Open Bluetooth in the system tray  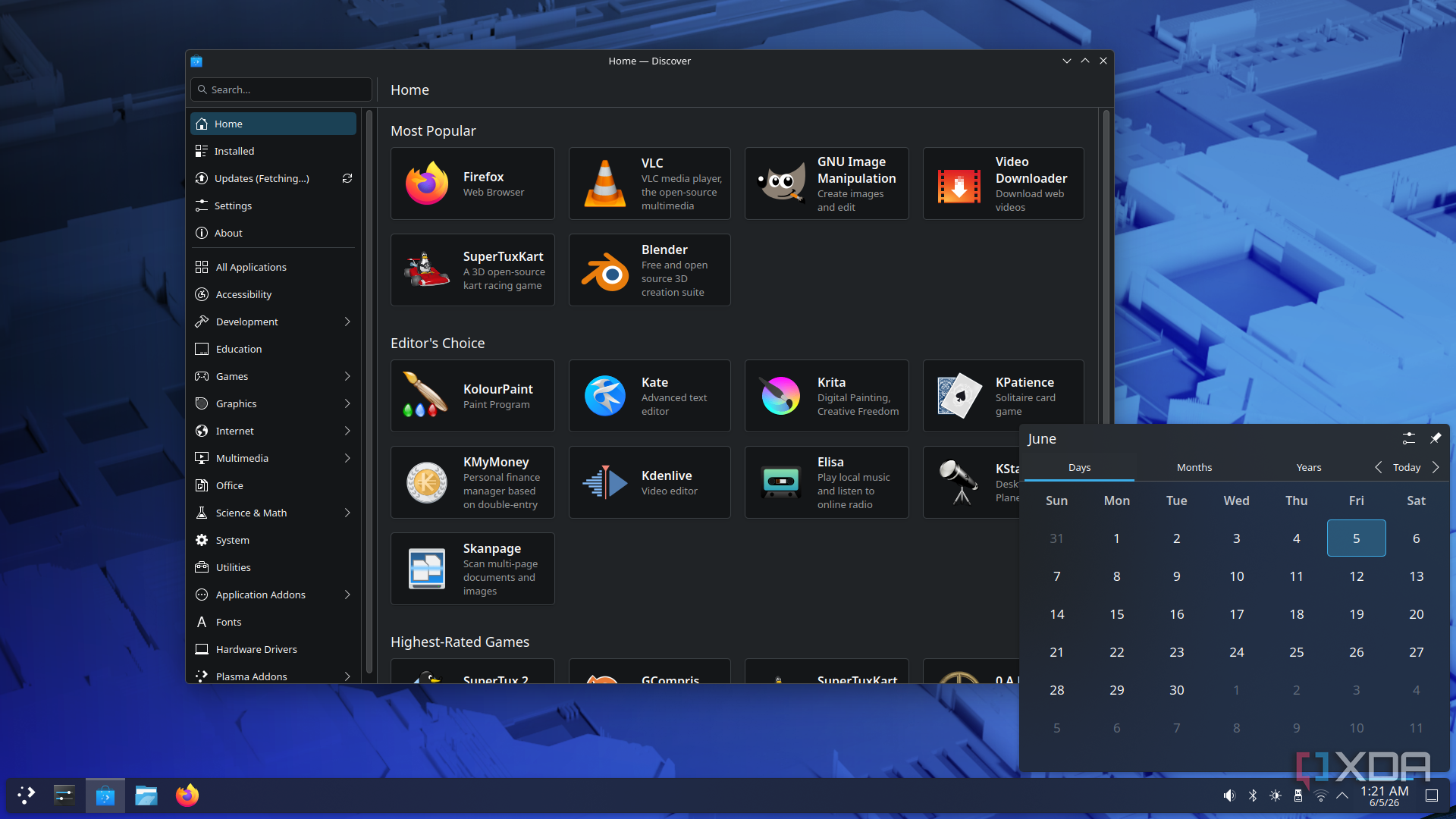pyautogui.click(x=1253, y=795)
